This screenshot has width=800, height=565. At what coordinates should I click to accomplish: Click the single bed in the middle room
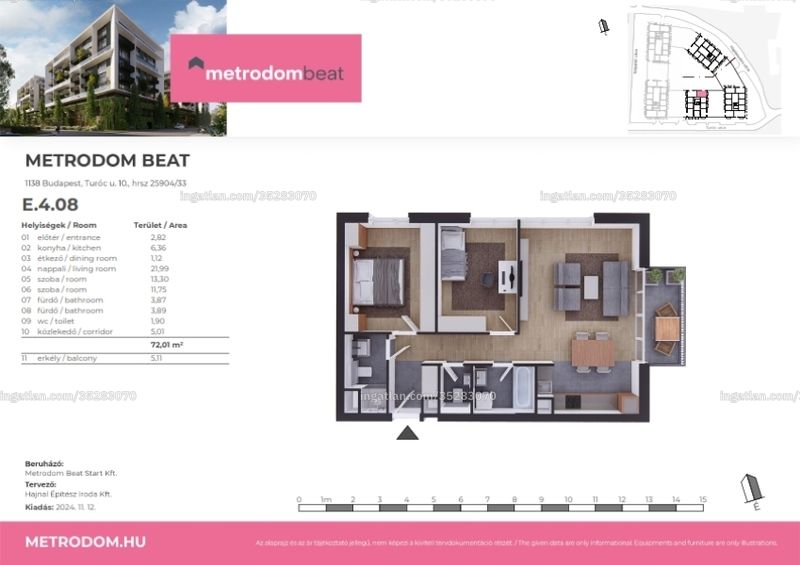[x=453, y=254]
